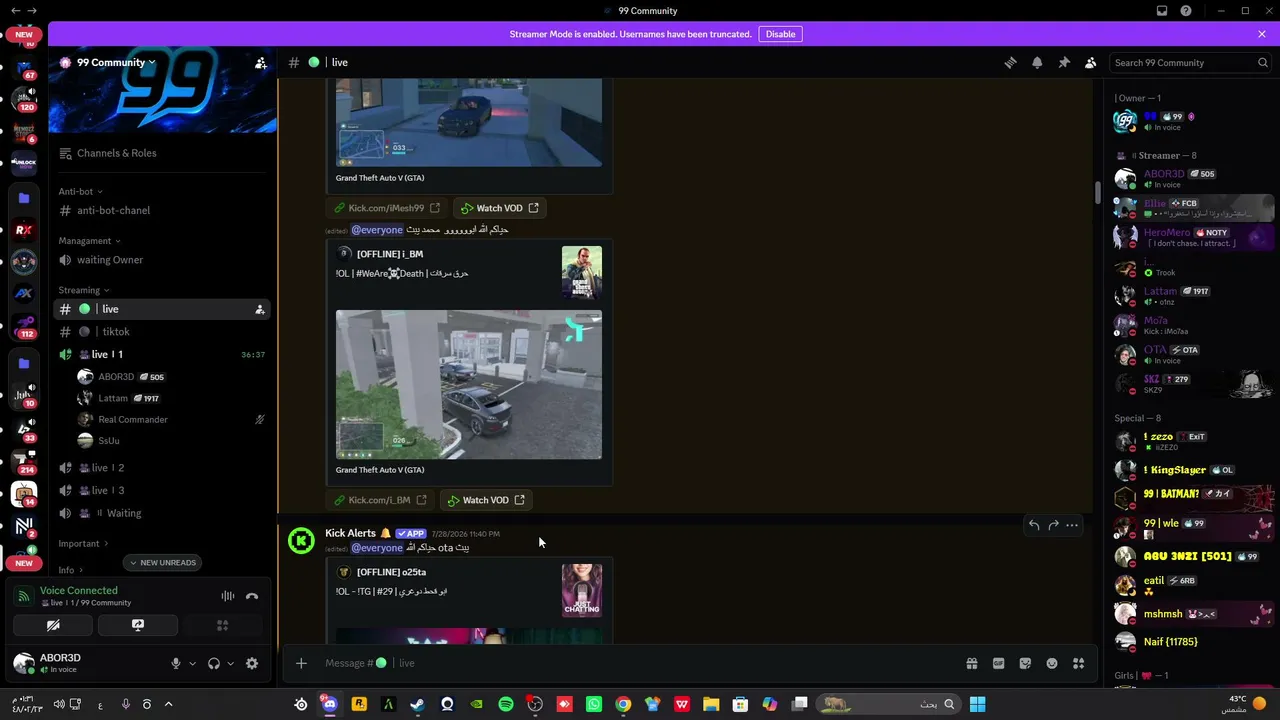Screen dimensions: 1280x720
Task: Open Kick Alerts bot profile name
Action: [x=350, y=533]
